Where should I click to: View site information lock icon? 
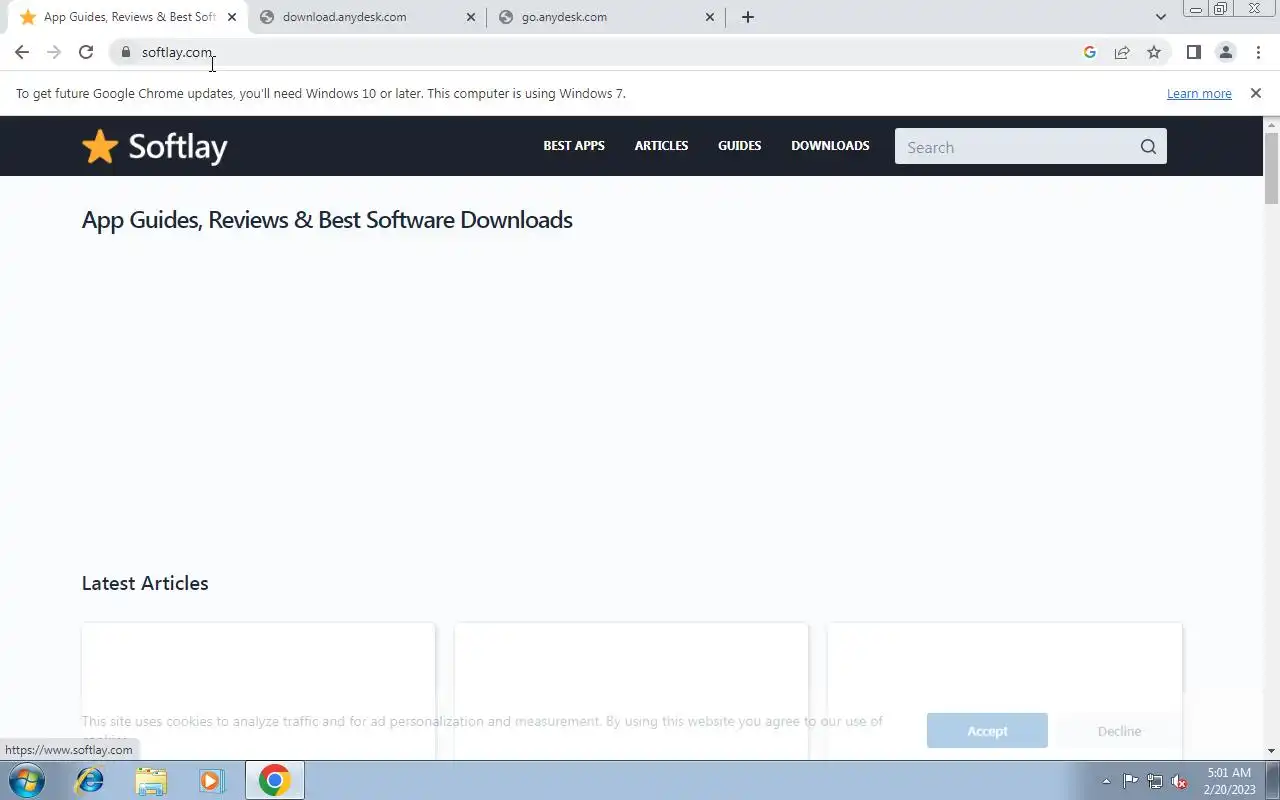(x=126, y=52)
